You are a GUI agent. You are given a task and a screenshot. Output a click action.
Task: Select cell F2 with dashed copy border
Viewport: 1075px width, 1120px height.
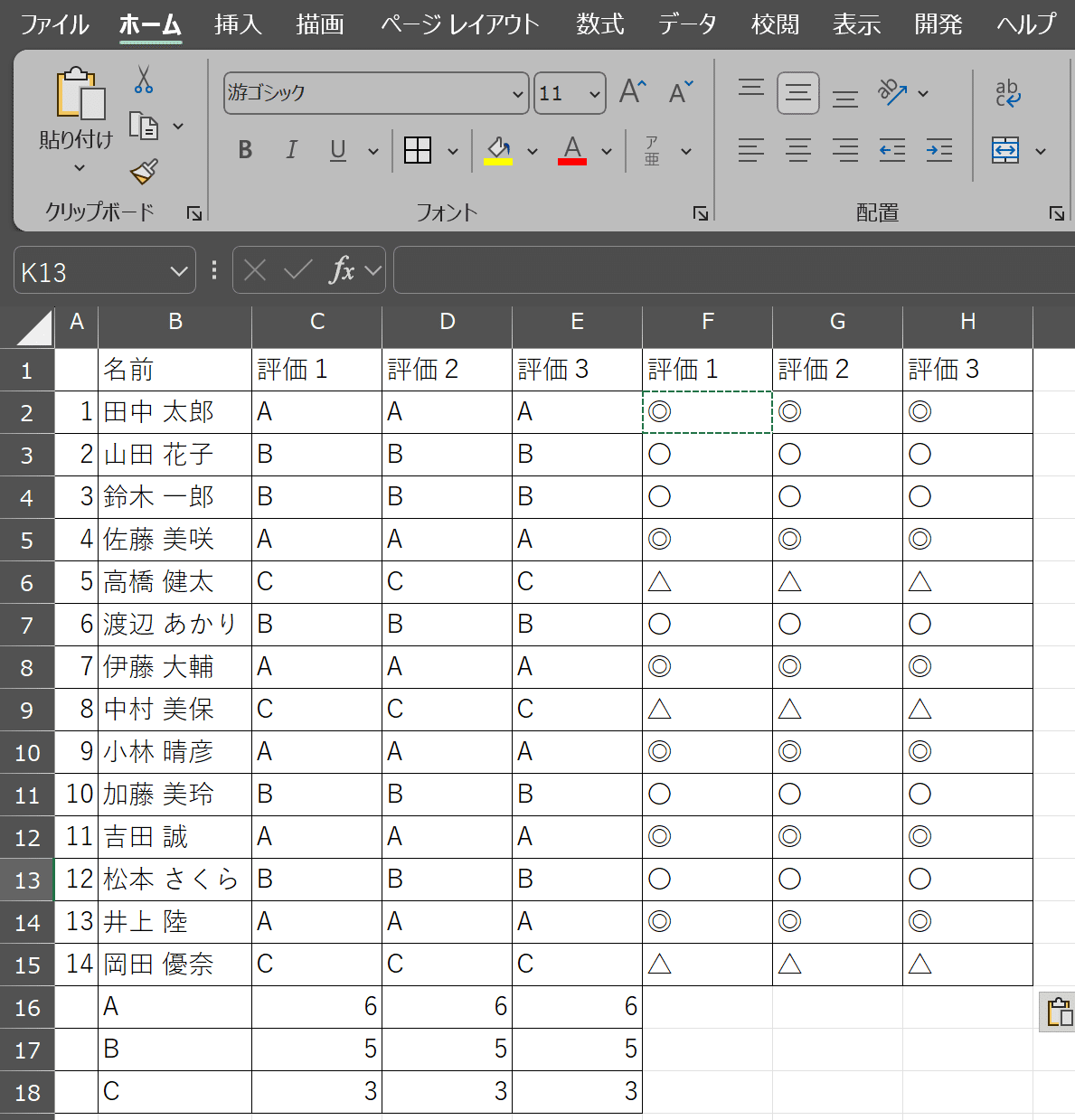708,412
